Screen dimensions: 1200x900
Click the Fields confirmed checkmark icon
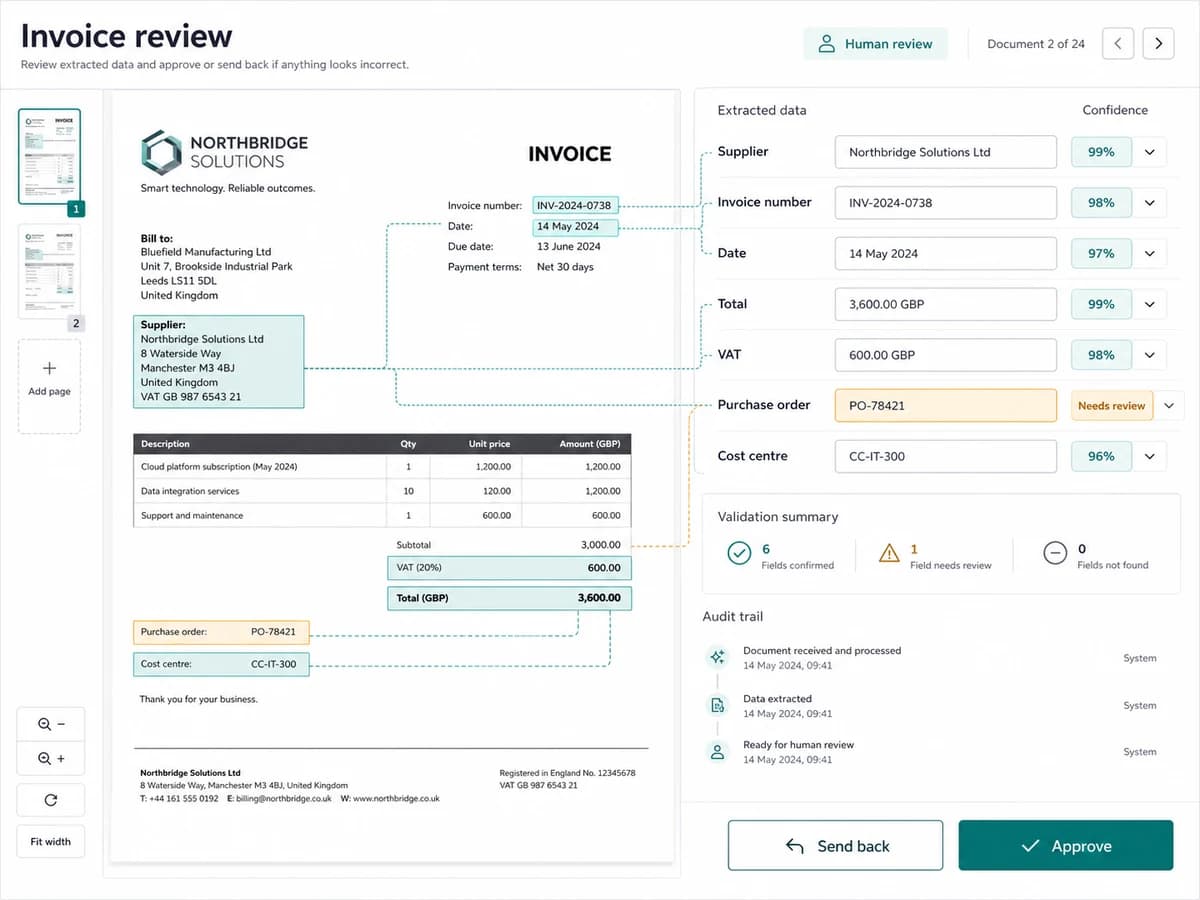[x=739, y=553]
